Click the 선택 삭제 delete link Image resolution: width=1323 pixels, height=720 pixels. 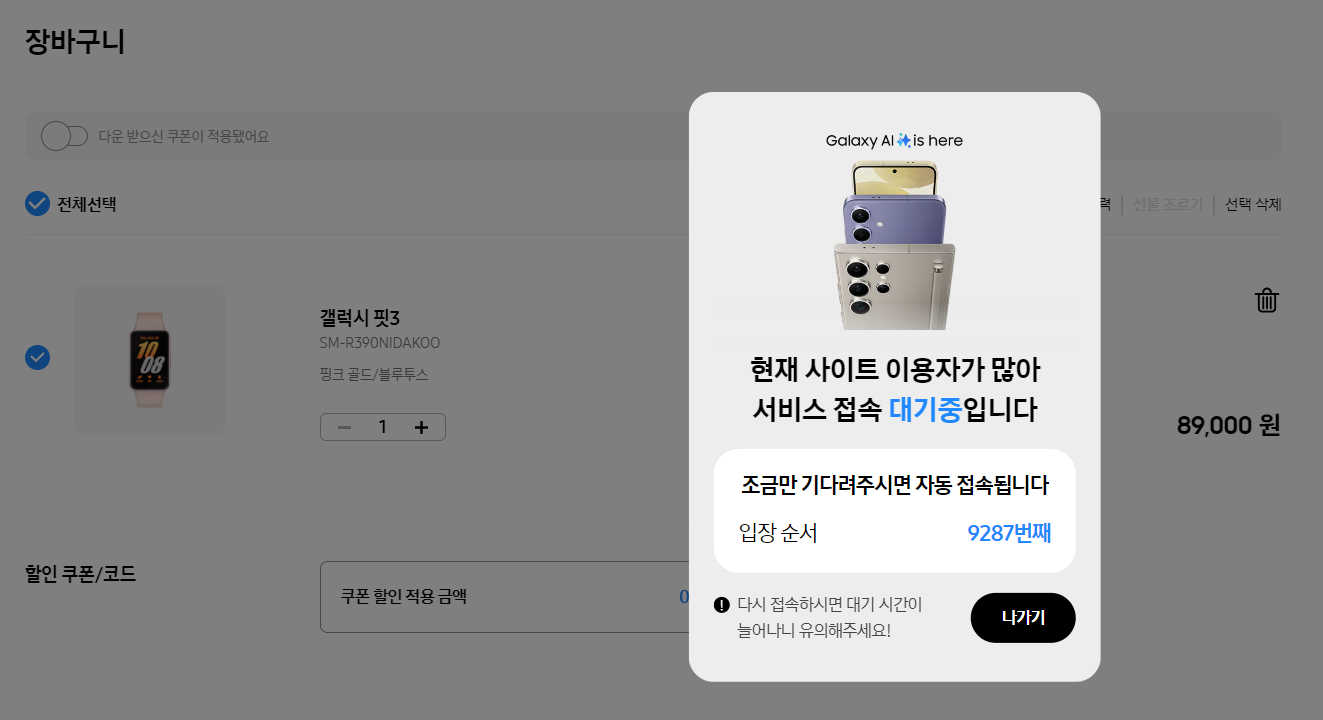click(x=1252, y=202)
